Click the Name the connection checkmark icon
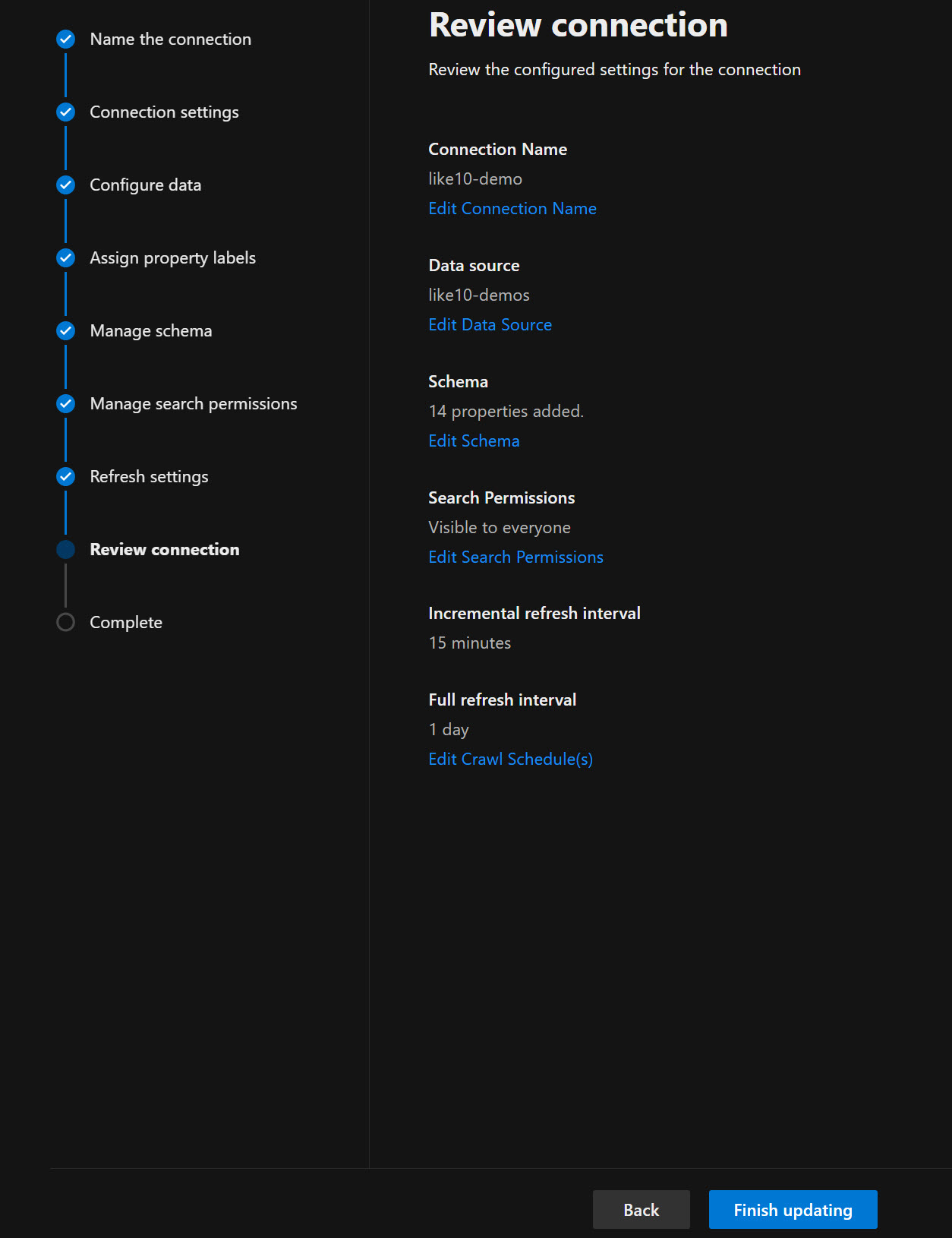 click(66, 39)
